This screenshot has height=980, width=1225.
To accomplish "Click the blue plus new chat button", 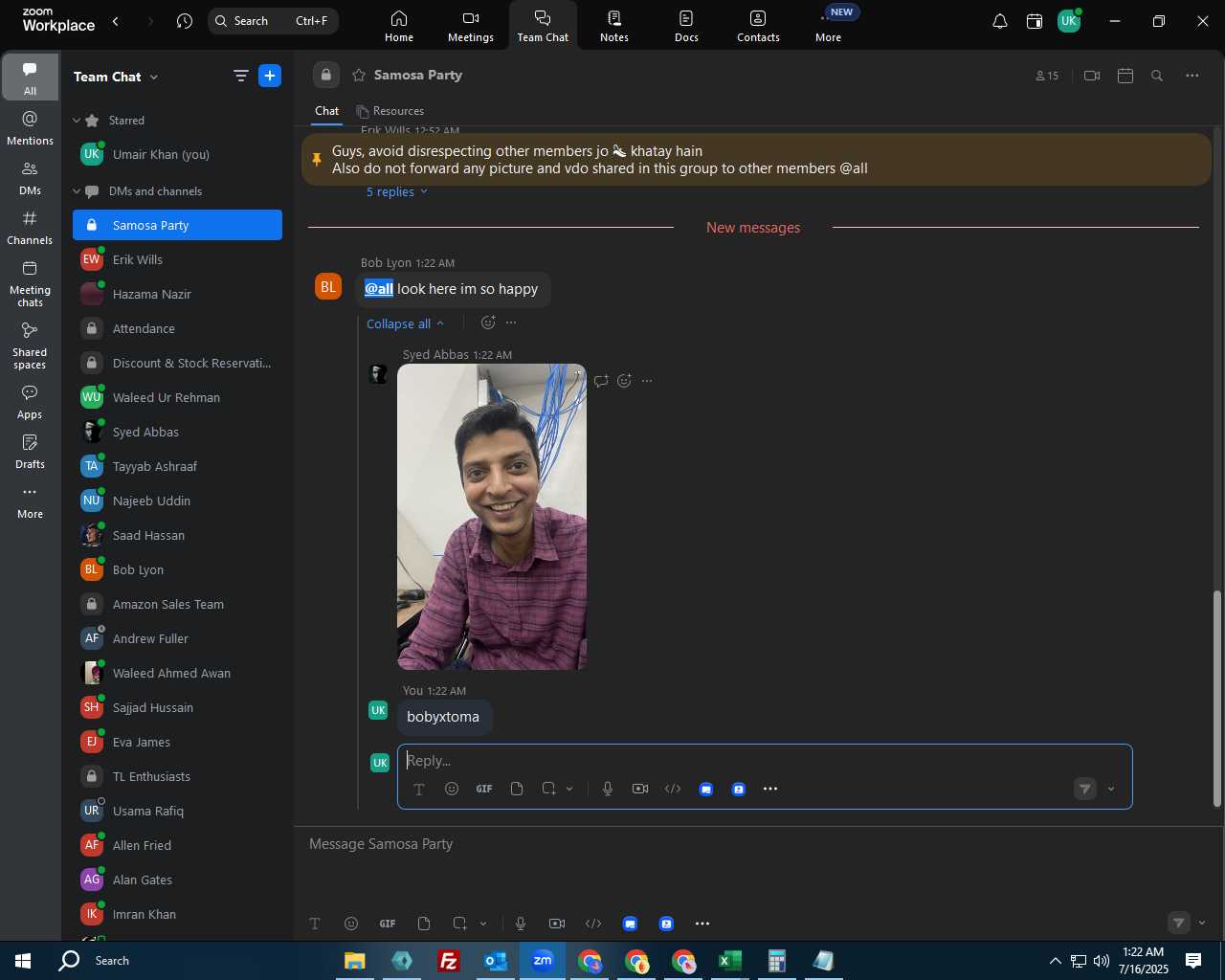I will [x=270, y=76].
